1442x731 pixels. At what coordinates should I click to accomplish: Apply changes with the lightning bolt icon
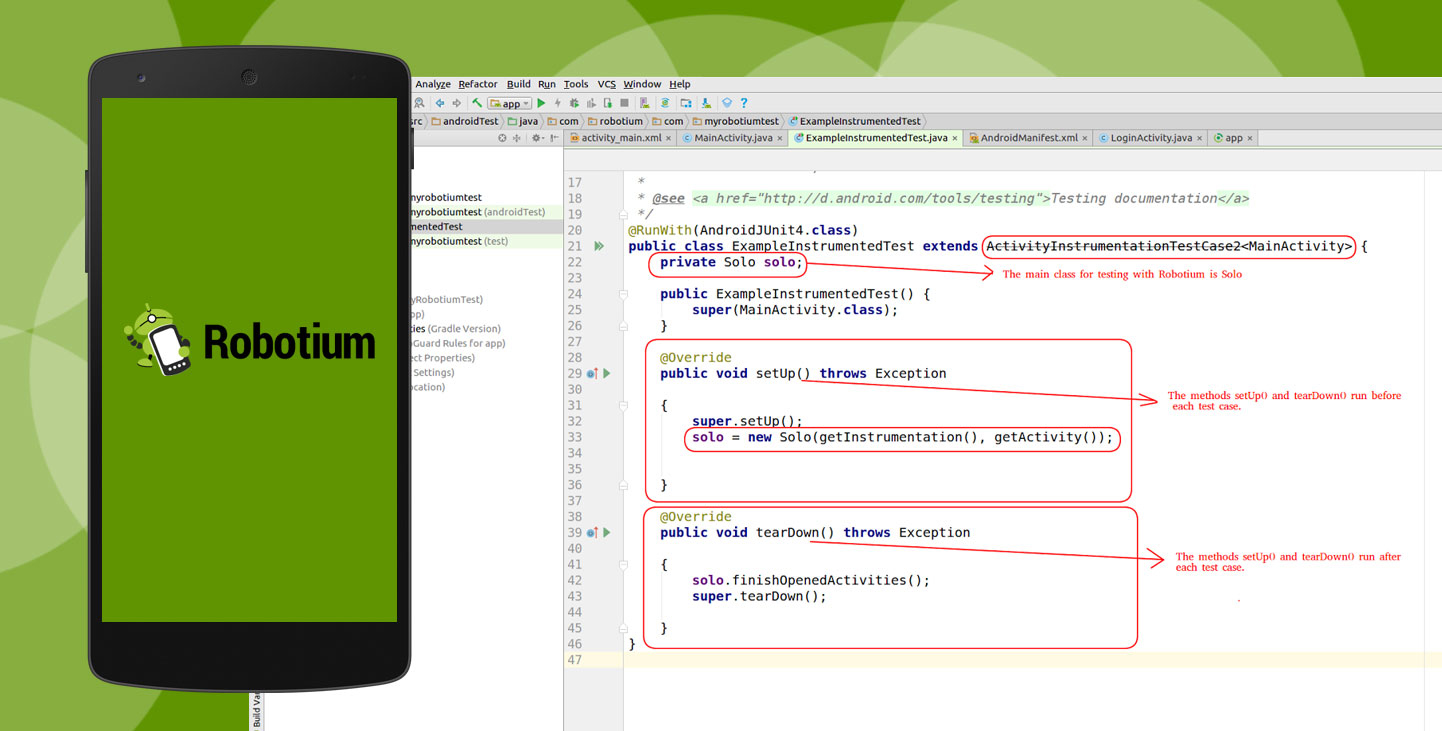[x=557, y=103]
